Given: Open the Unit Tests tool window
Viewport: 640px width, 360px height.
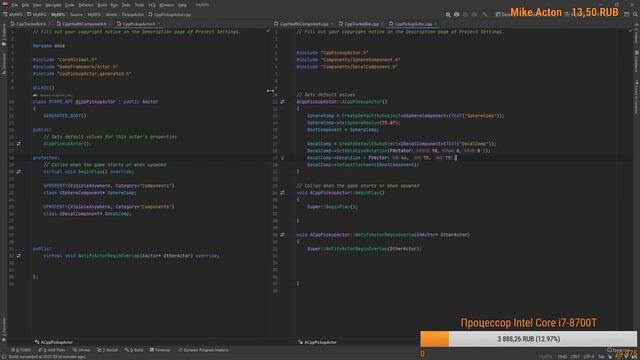Looking at the screenshot, I should click(x=51, y=350).
